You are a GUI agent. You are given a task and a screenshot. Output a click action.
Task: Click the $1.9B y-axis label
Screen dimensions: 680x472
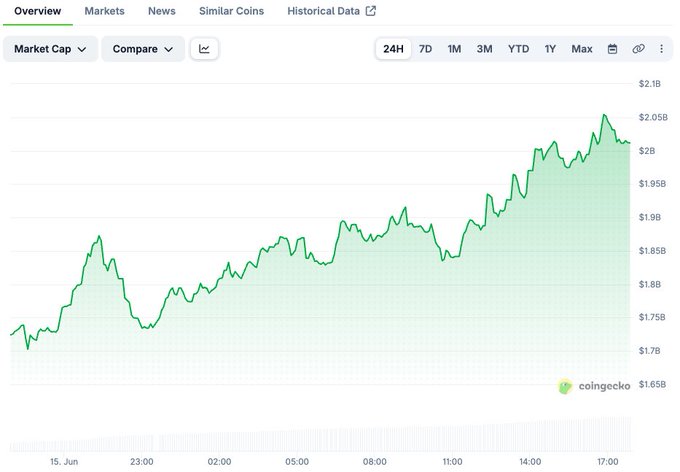650,217
